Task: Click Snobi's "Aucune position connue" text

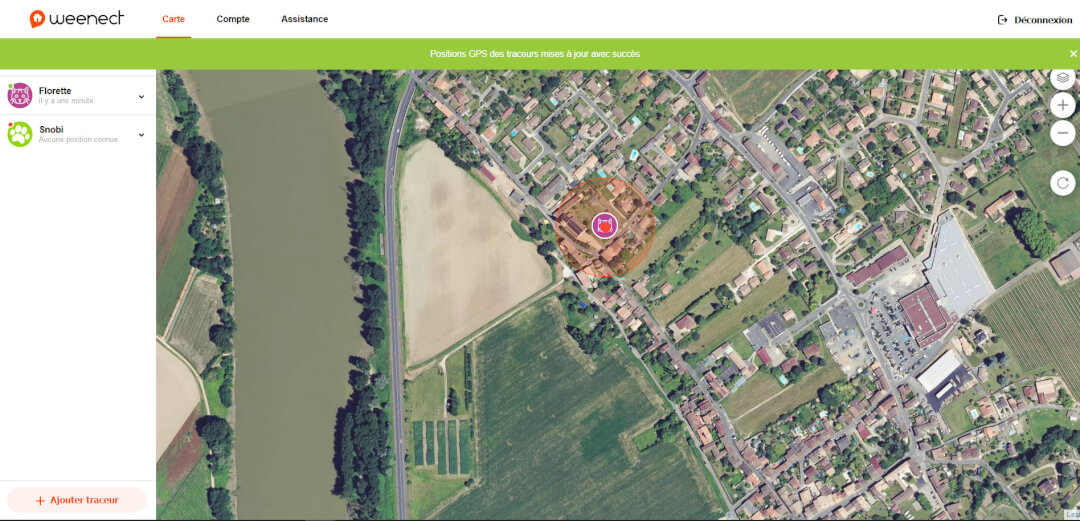Action: click(78, 140)
